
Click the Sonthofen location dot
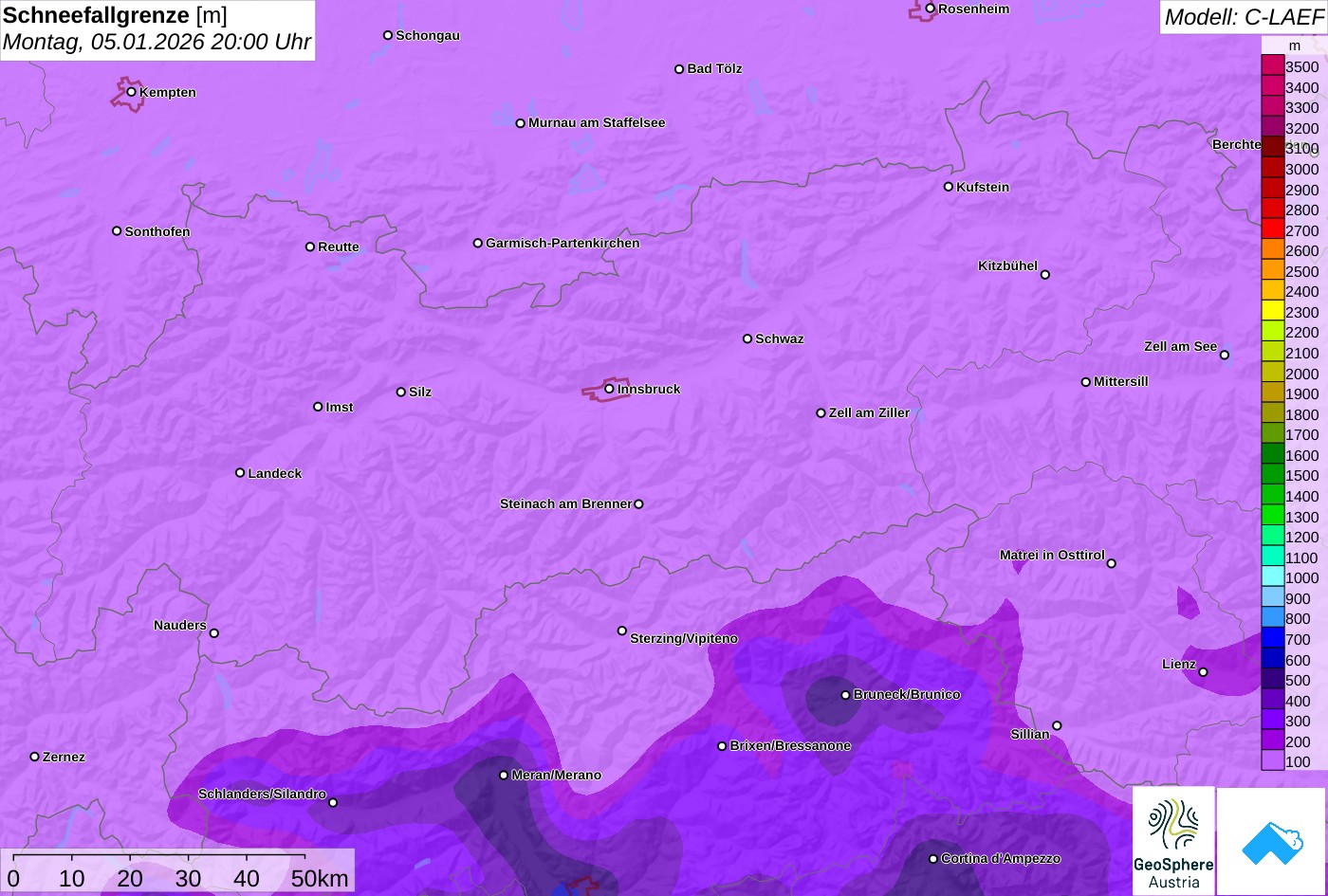(x=117, y=231)
